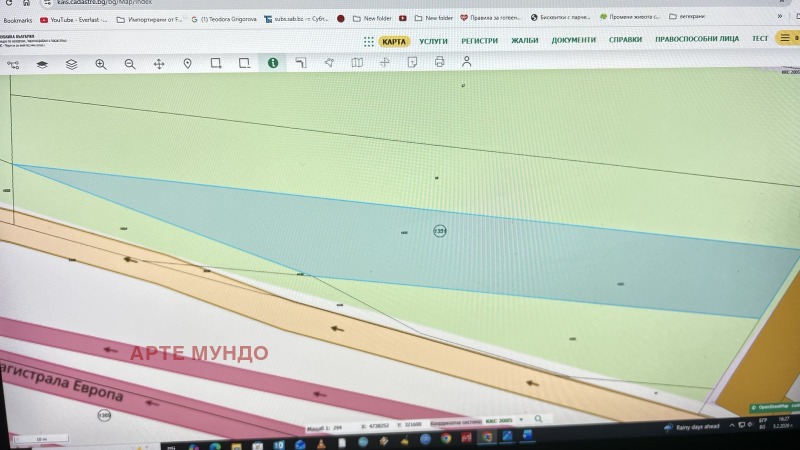Click the location pin marker tool
Screen dimensions: 800x450
188,63
